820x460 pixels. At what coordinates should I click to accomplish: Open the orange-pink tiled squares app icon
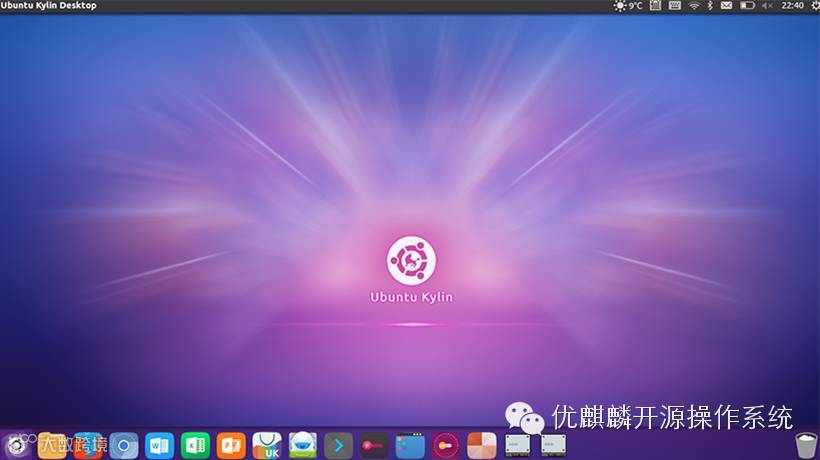tap(482, 446)
